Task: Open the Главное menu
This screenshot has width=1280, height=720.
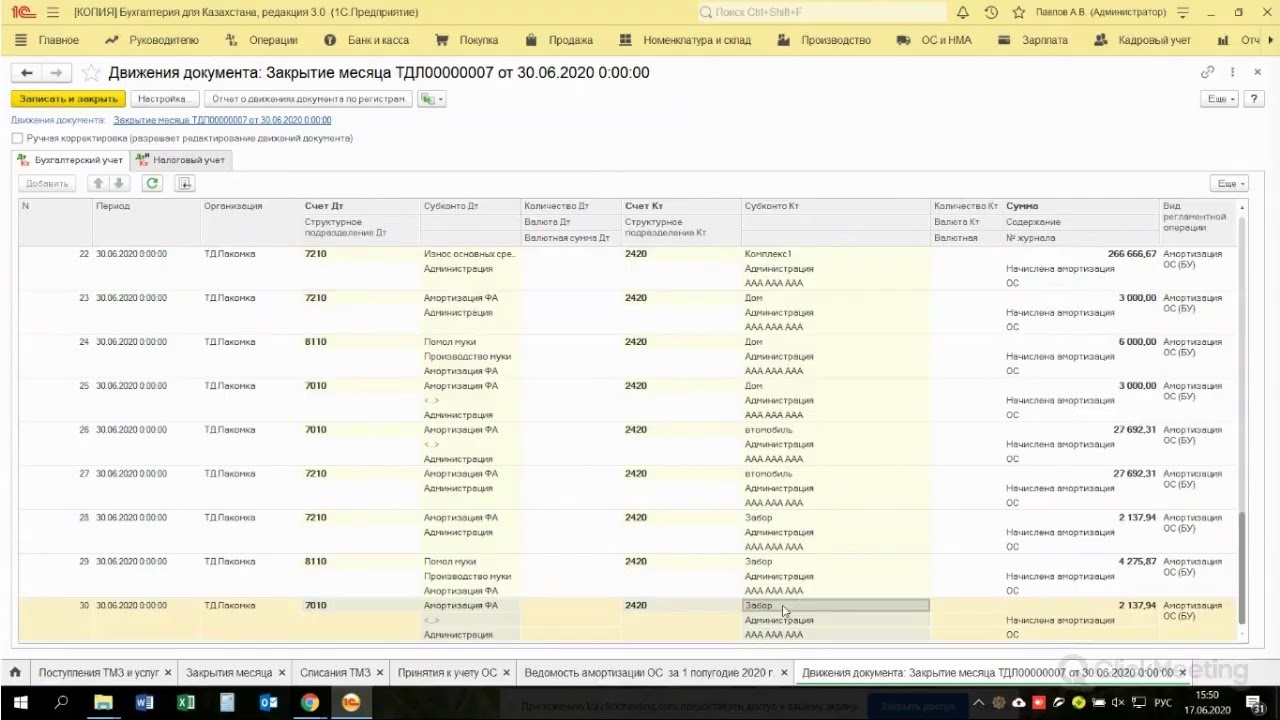Action: pos(49,40)
